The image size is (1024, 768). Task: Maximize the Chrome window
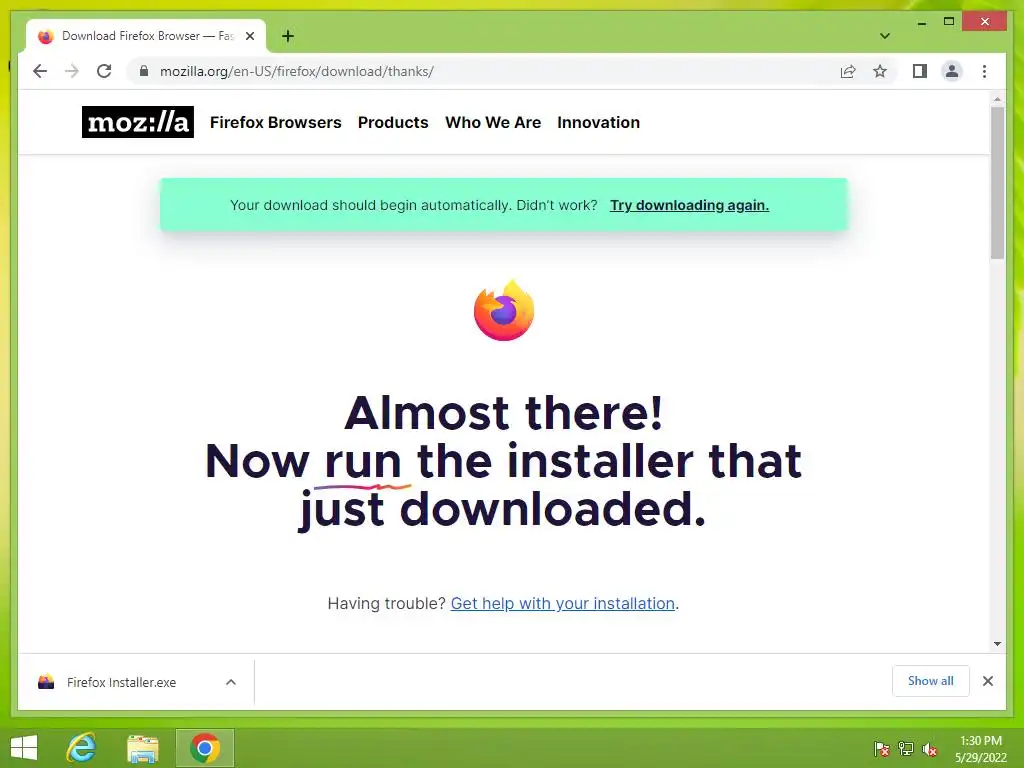[x=949, y=22]
